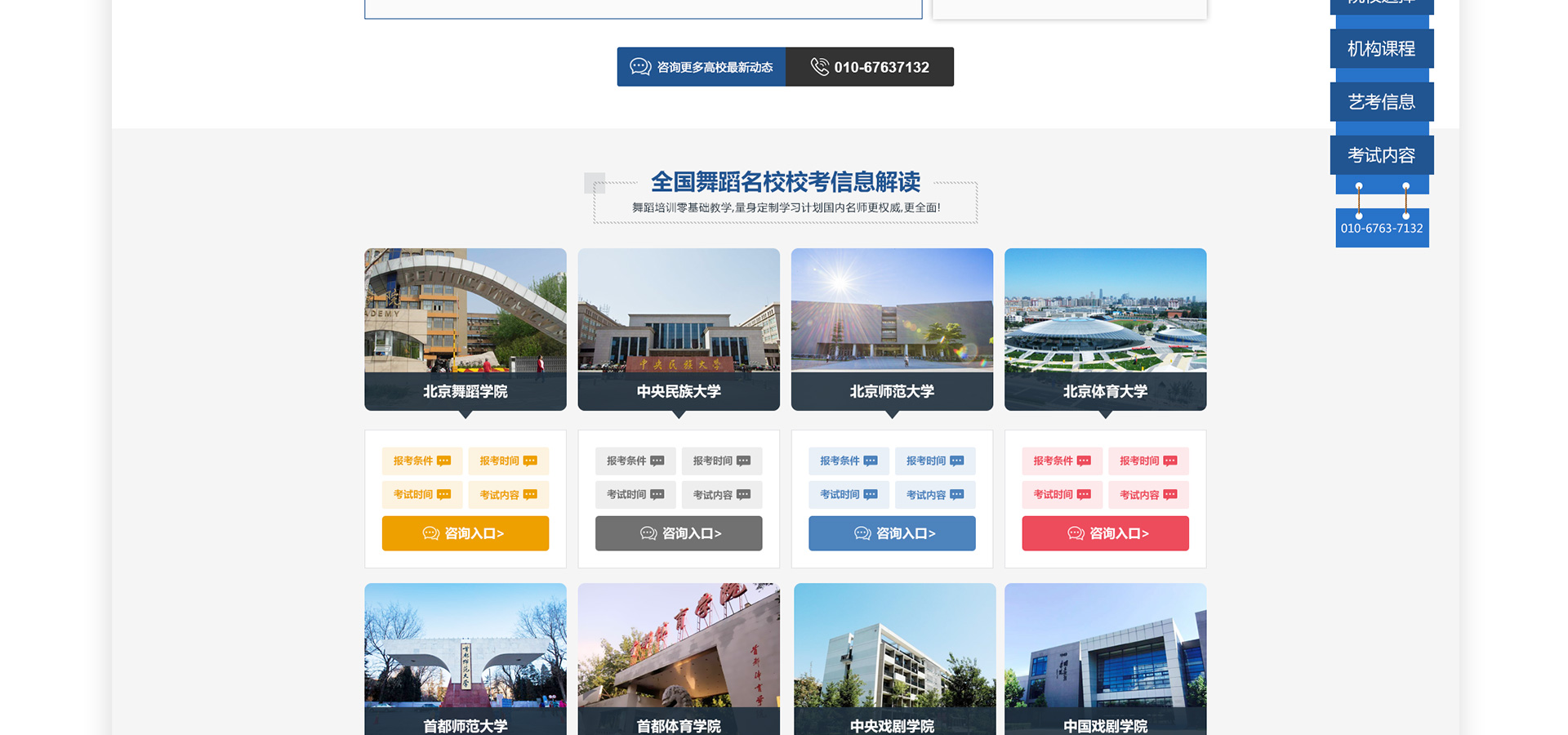Viewport: 1568px width, 735px height.
Task: Click red chat icon next to 考试内容
Action: 1170,495
